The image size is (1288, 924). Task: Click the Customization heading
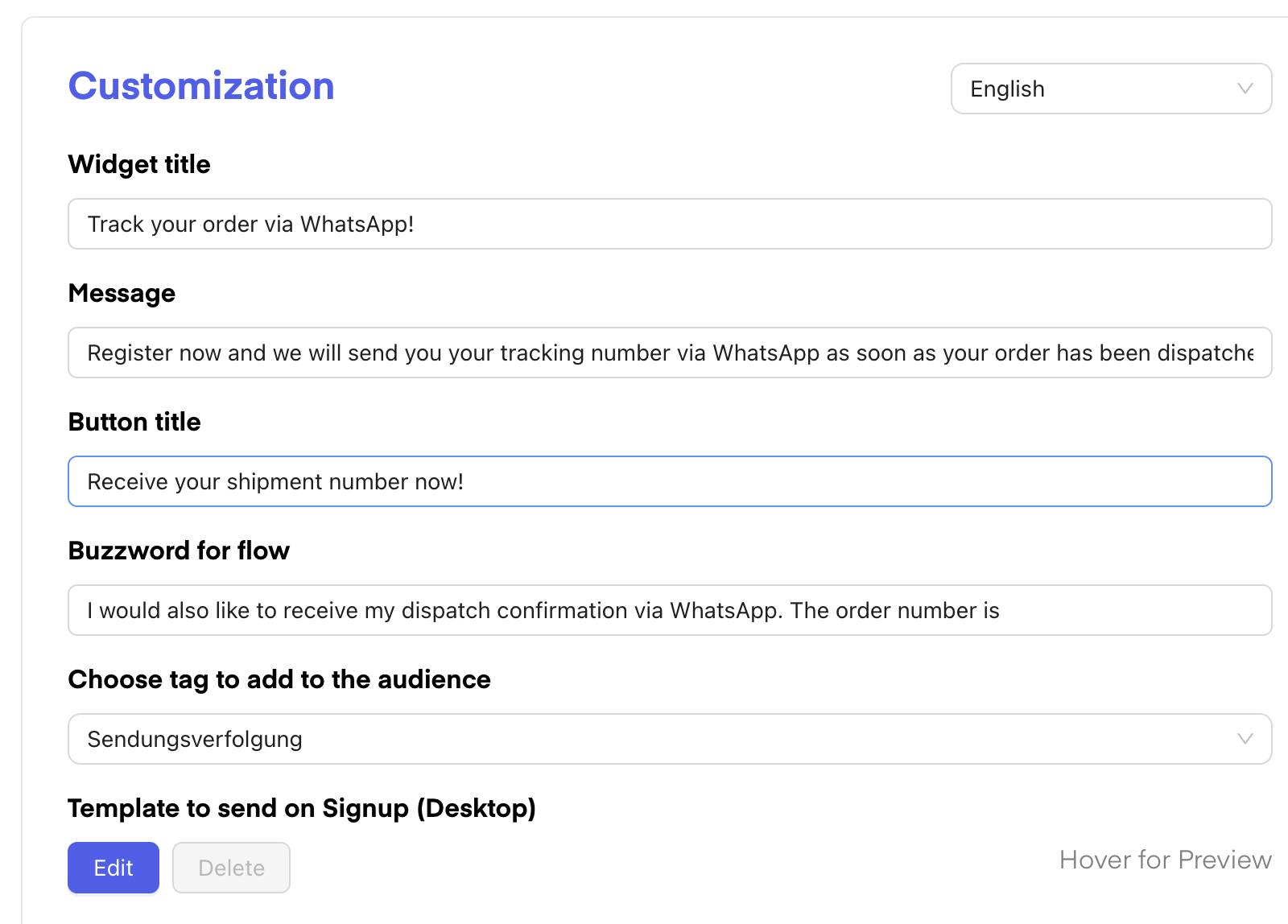click(201, 86)
